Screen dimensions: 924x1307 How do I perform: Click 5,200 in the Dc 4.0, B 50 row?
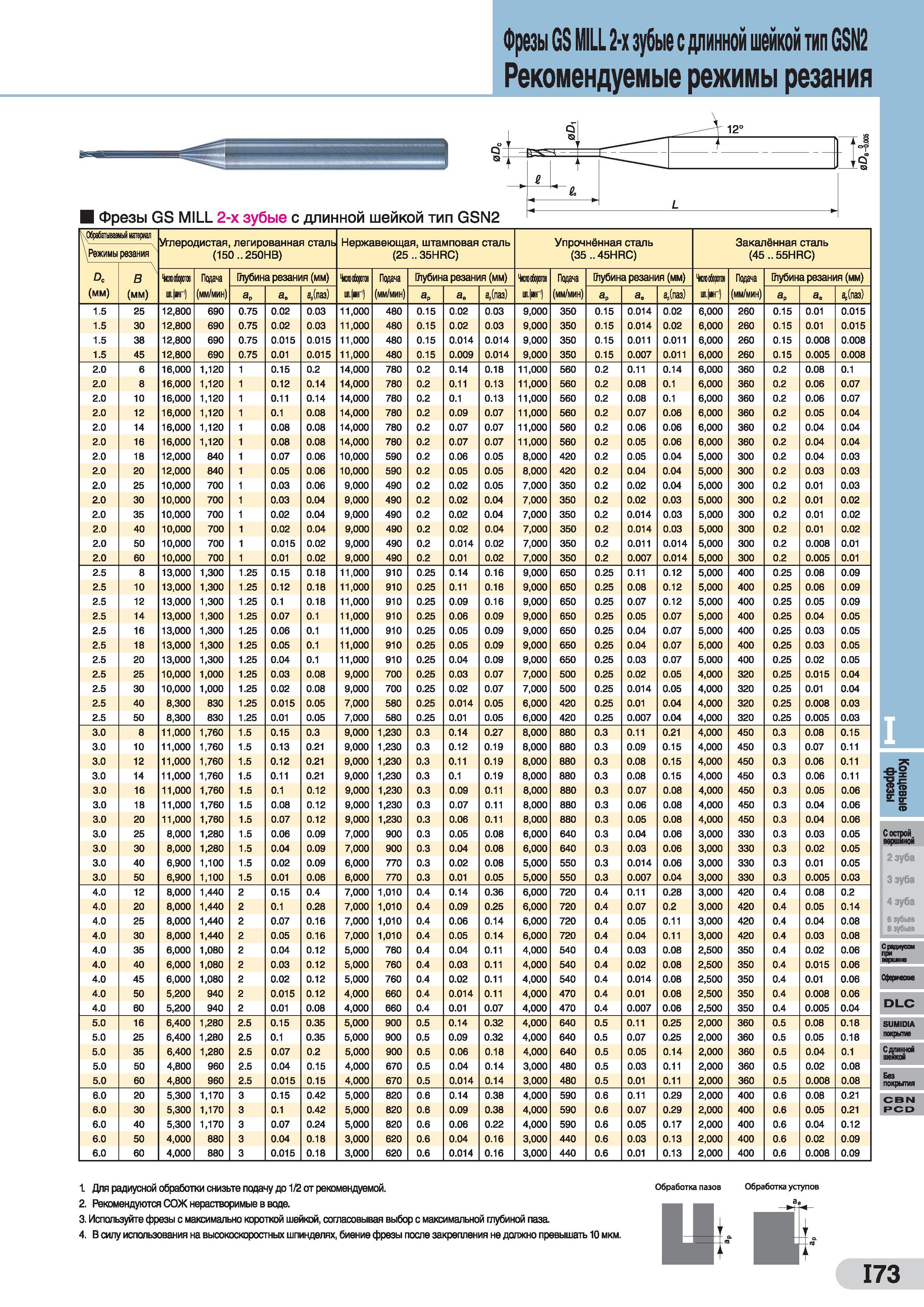tap(179, 994)
